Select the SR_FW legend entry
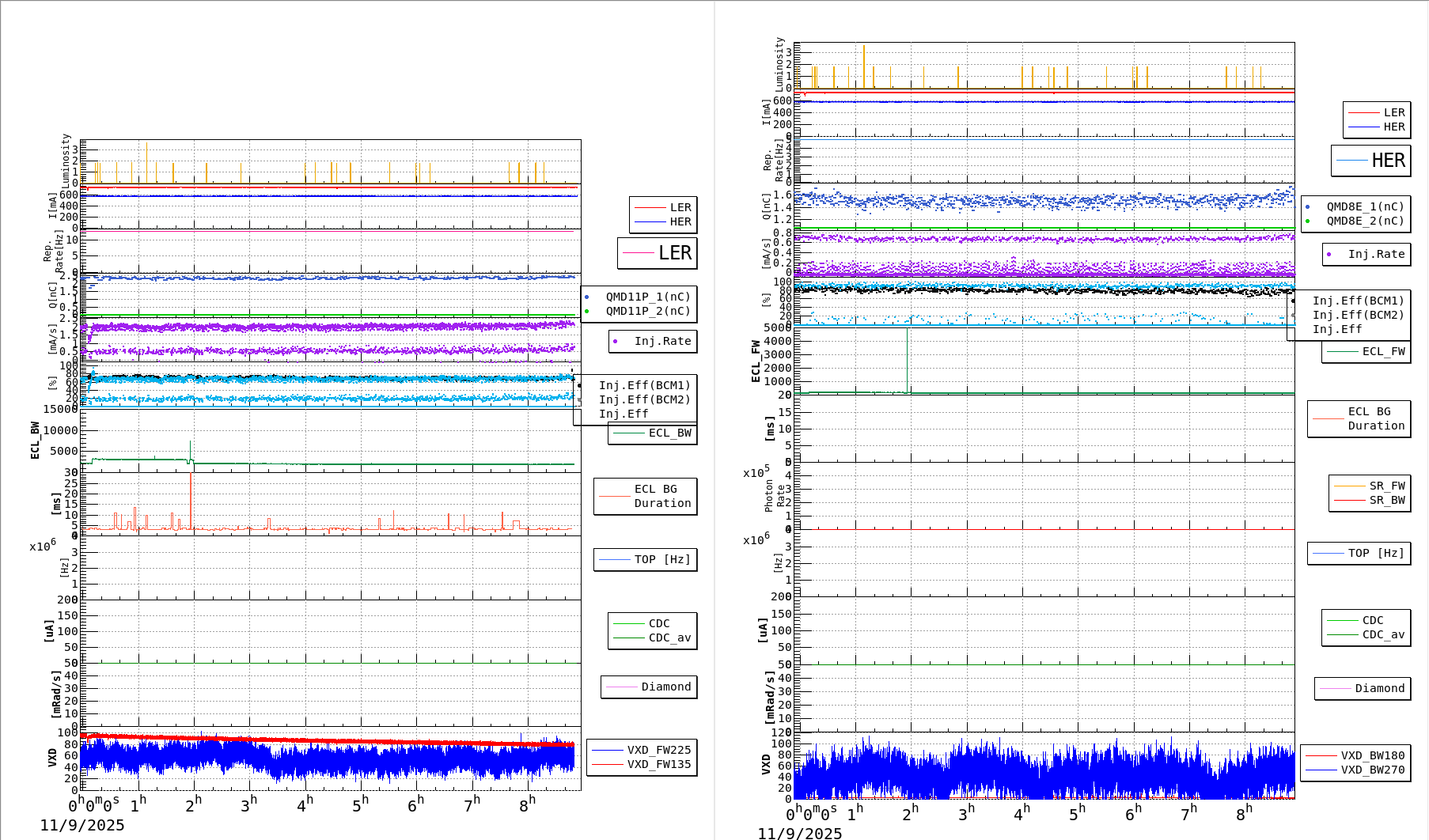This screenshot has height=840, width=1429. coord(1386,486)
